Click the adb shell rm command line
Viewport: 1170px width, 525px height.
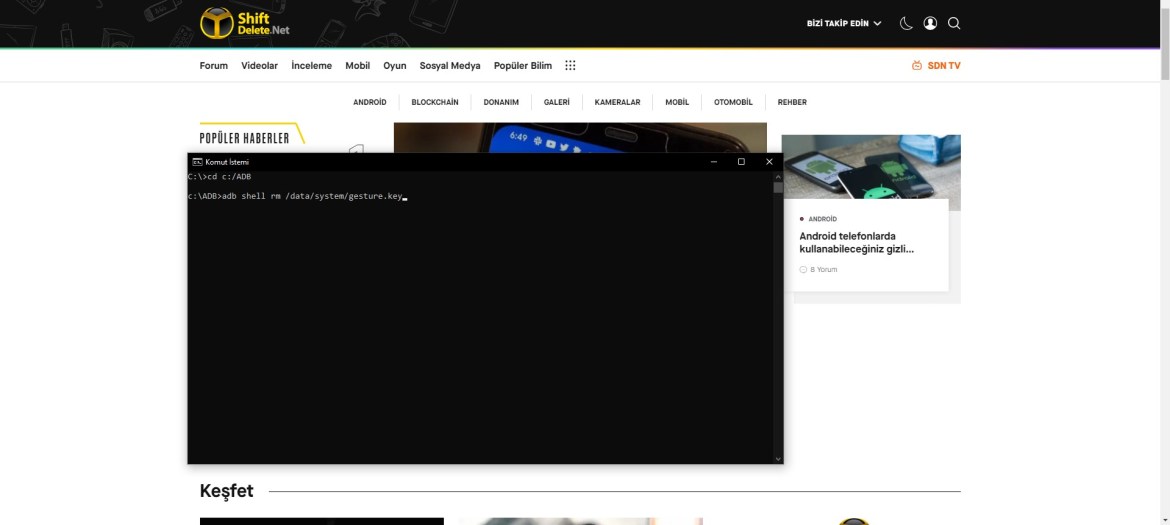(x=297, y=197)
